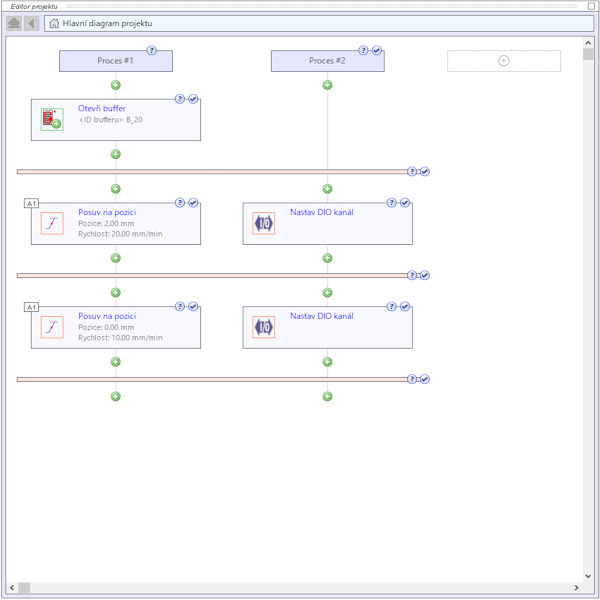Add step below Pozice 2.00 mm block
The height and width of the screenshot is (600, 600).
click(116, 258)
